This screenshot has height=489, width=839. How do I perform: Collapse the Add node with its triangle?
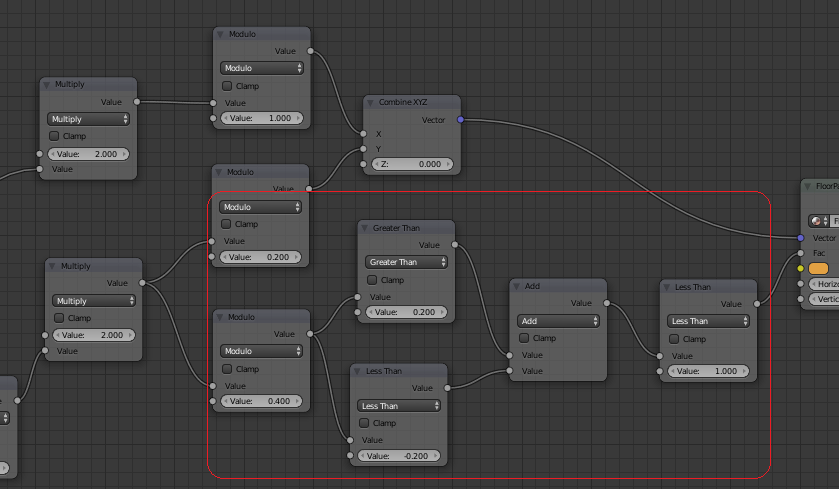point(517,286)
